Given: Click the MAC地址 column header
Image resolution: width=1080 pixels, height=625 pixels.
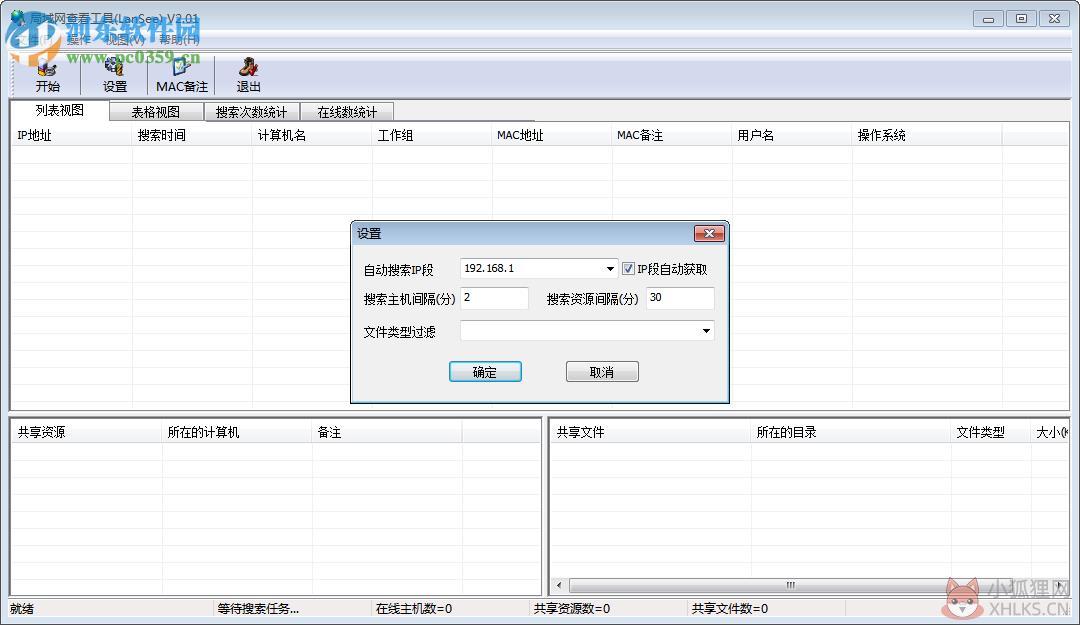Looking at the screenshot, I should 551,136.
